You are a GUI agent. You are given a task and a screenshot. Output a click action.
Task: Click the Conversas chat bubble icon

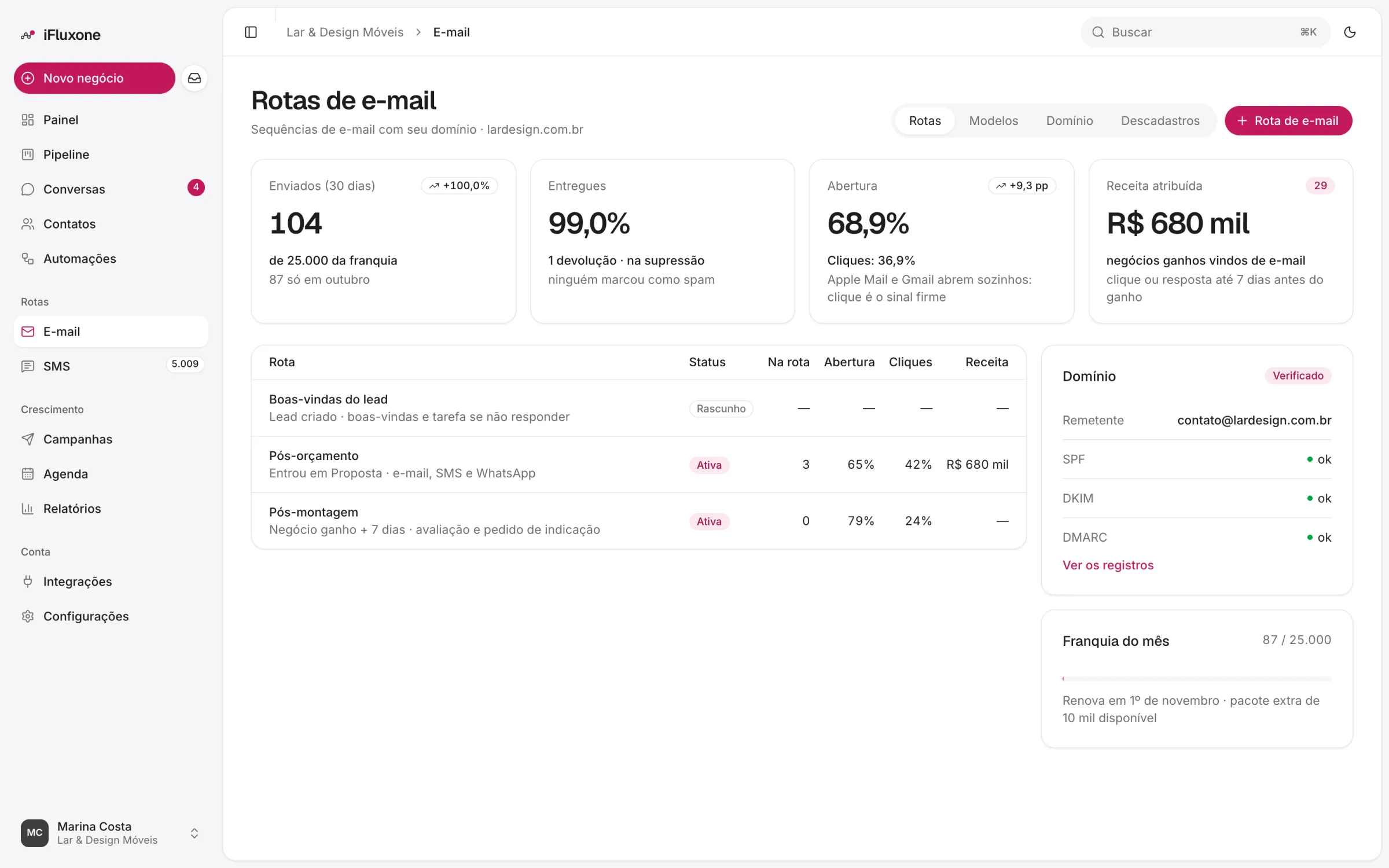pyautogui.click(x=28, y=189)
